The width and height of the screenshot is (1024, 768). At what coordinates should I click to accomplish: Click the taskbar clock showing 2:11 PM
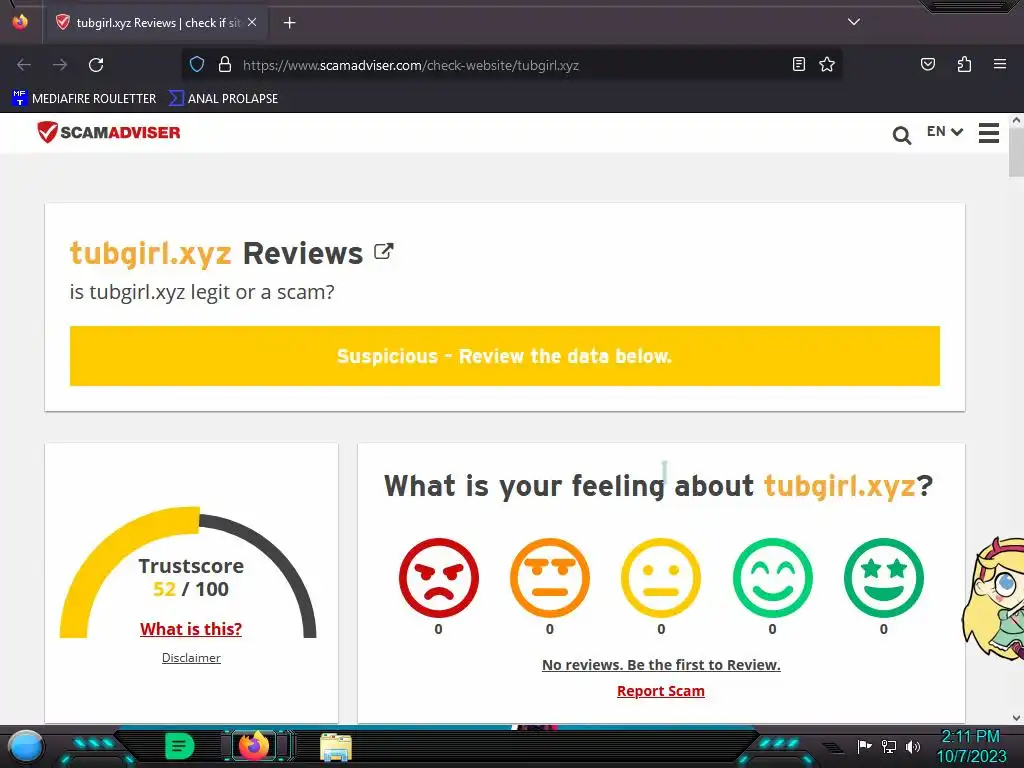click(x=971, y=746)
